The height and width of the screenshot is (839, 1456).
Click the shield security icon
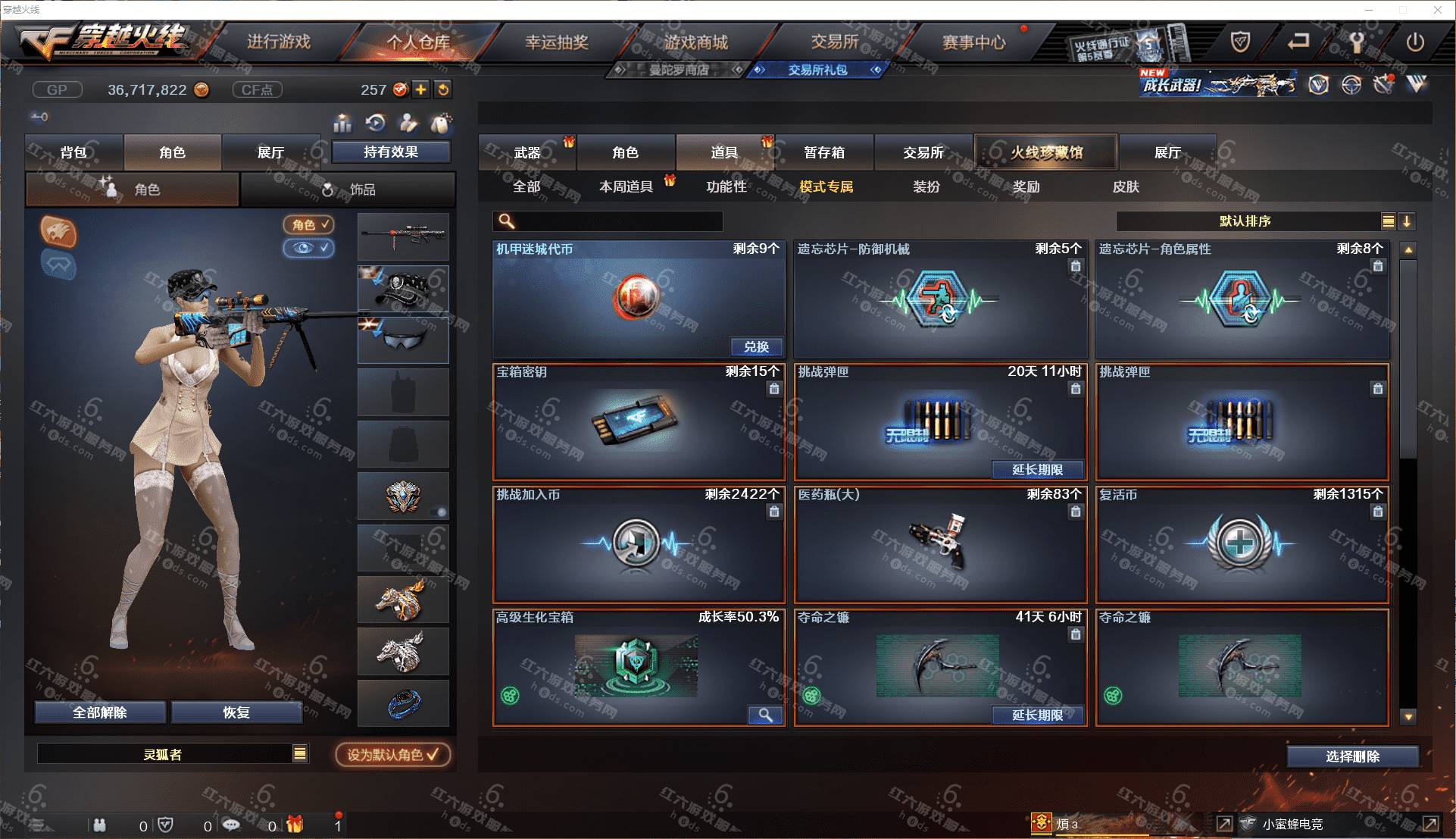1240,42
